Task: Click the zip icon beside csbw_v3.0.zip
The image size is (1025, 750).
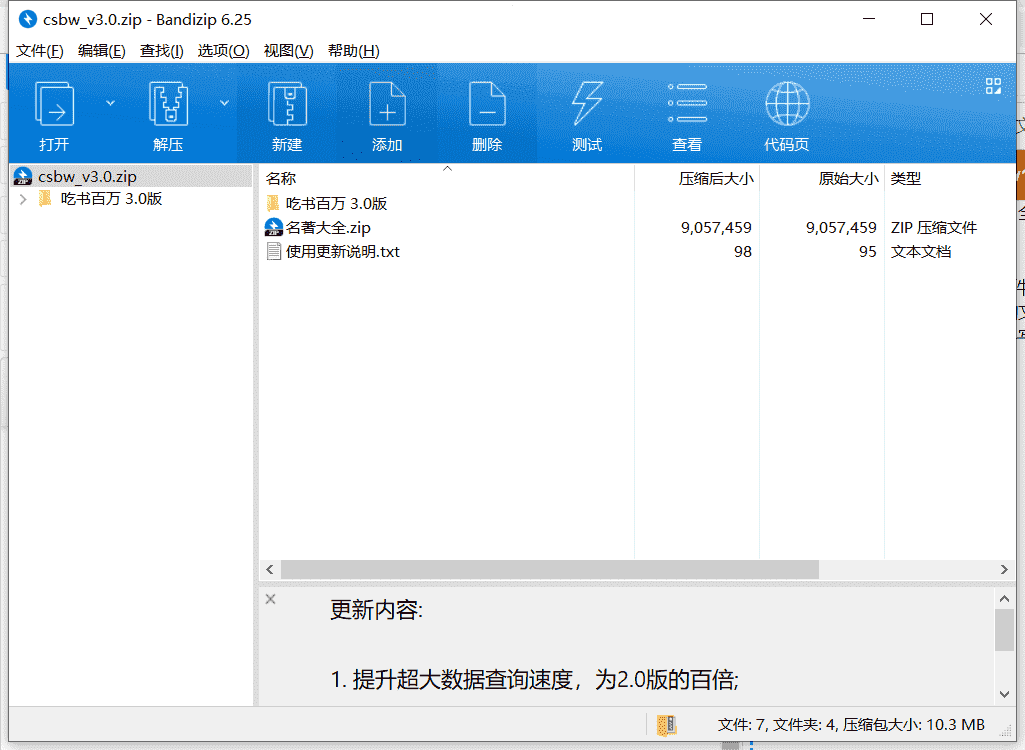Action: (x=23, y=177)
